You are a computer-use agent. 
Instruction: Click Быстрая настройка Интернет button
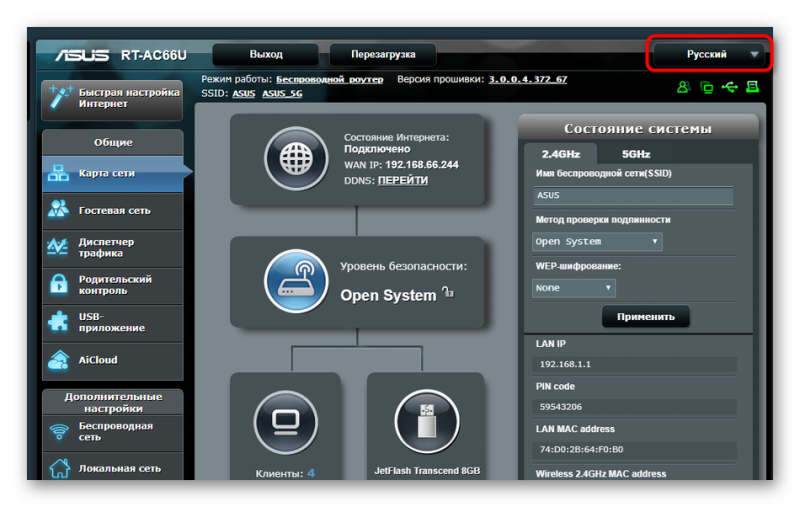[112, 99]
